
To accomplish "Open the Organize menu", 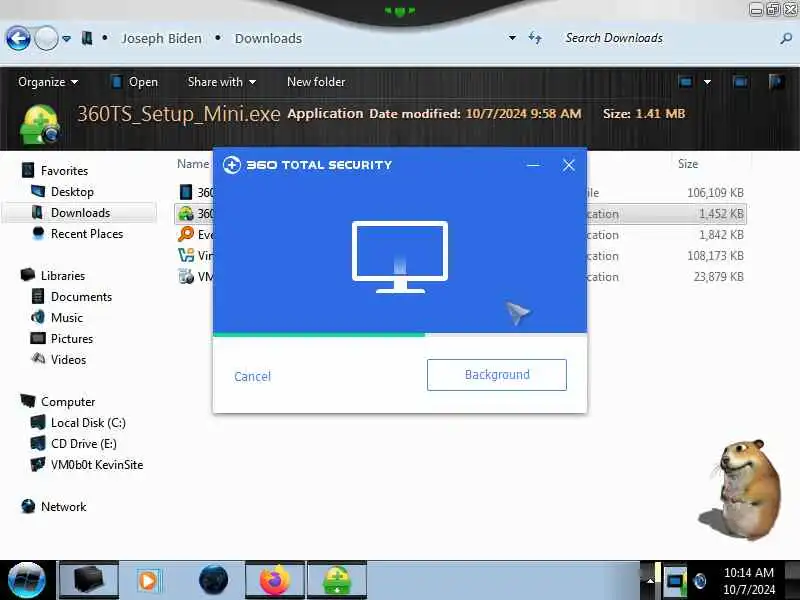I will pos(47,82).
